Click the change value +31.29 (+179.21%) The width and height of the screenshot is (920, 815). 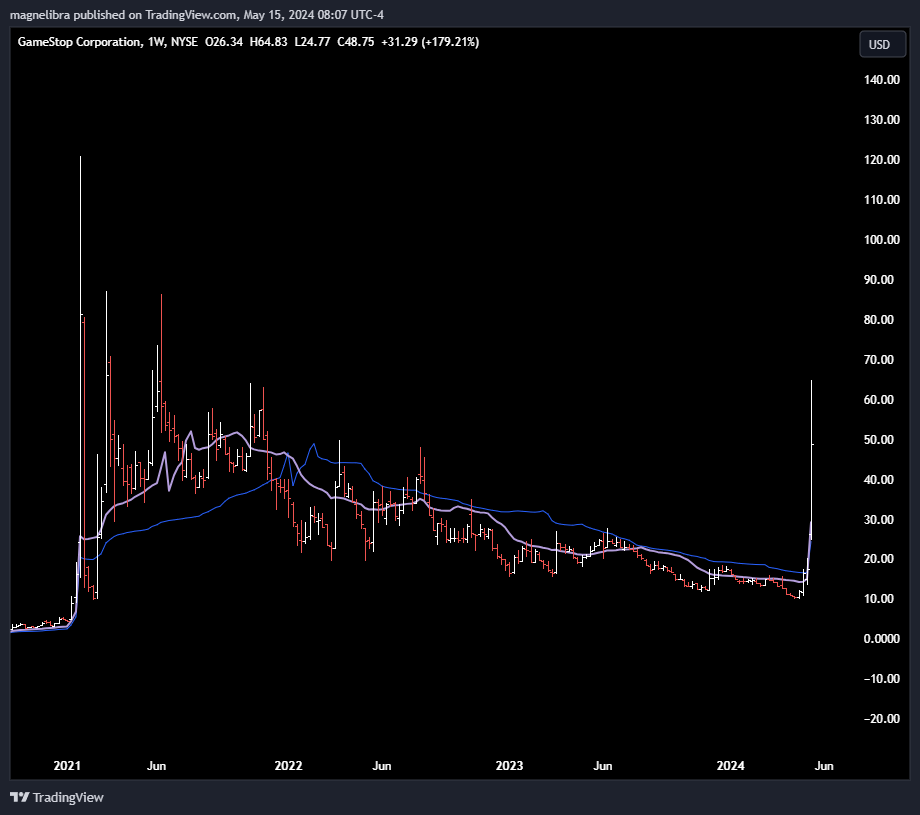click(430, 42)
